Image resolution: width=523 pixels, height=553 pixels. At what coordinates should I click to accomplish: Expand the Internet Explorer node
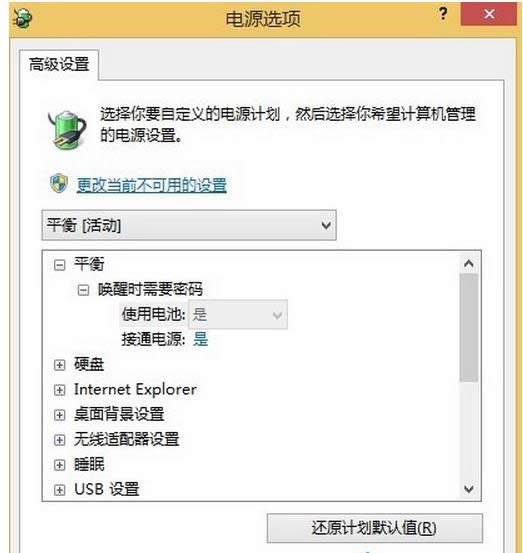(x=59, y=390)
